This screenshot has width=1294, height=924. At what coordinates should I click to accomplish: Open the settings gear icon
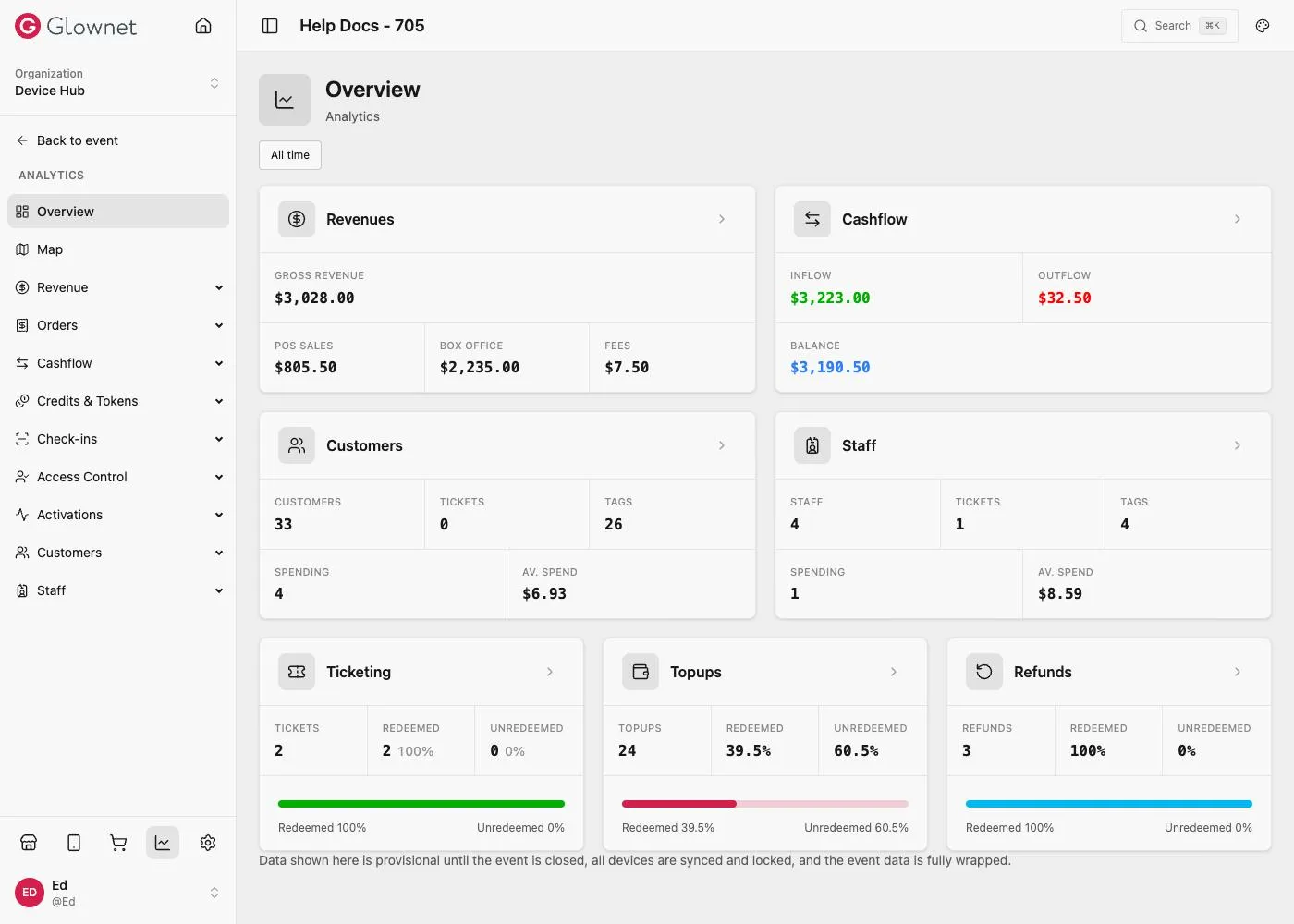pos(208,843)
